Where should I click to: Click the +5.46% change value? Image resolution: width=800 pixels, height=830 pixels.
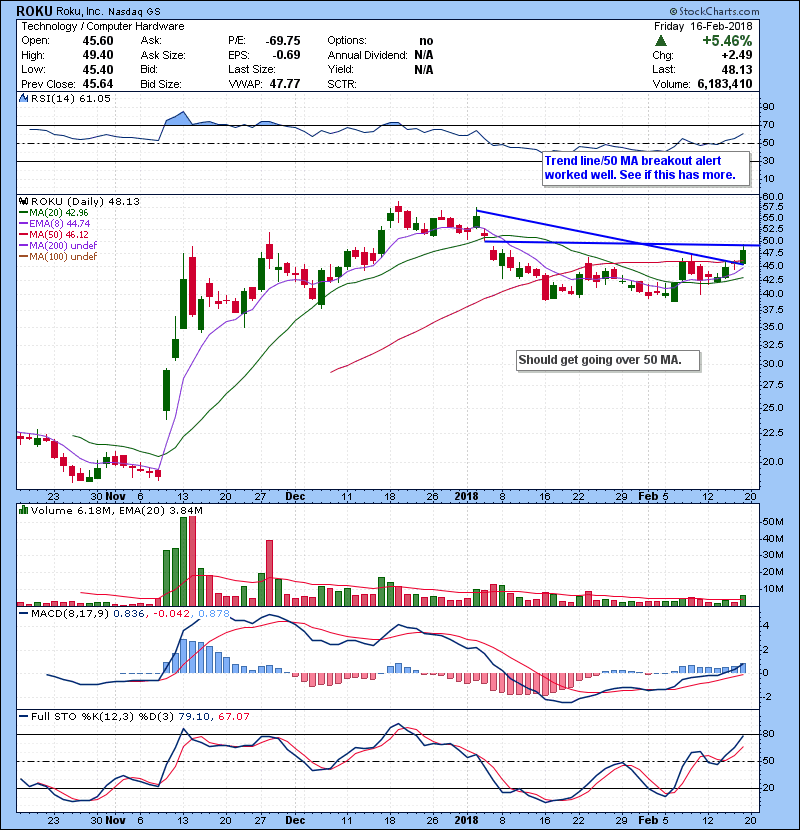pyautogui.click(x=727, y=41)
